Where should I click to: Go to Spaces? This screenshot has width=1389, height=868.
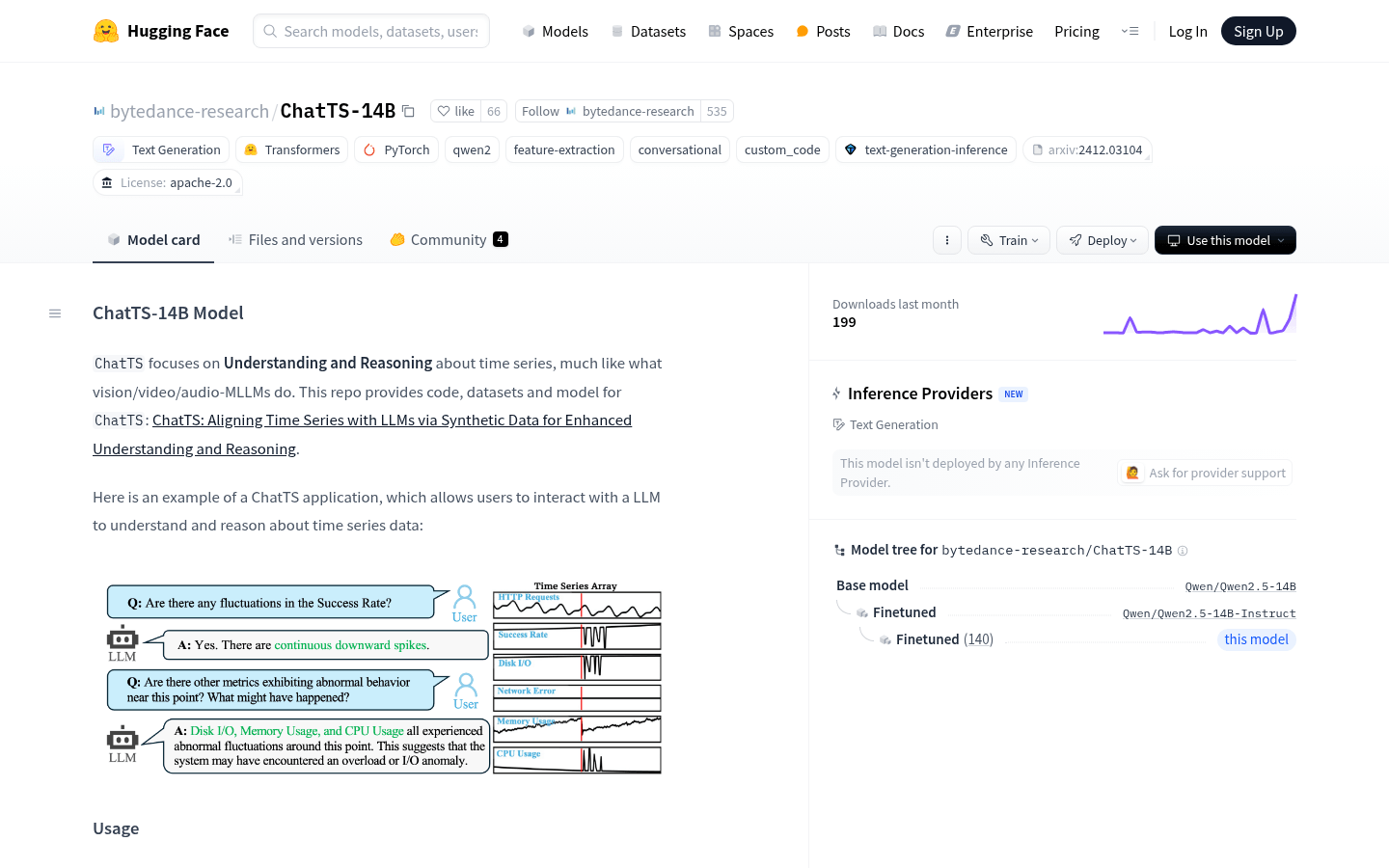741,31
